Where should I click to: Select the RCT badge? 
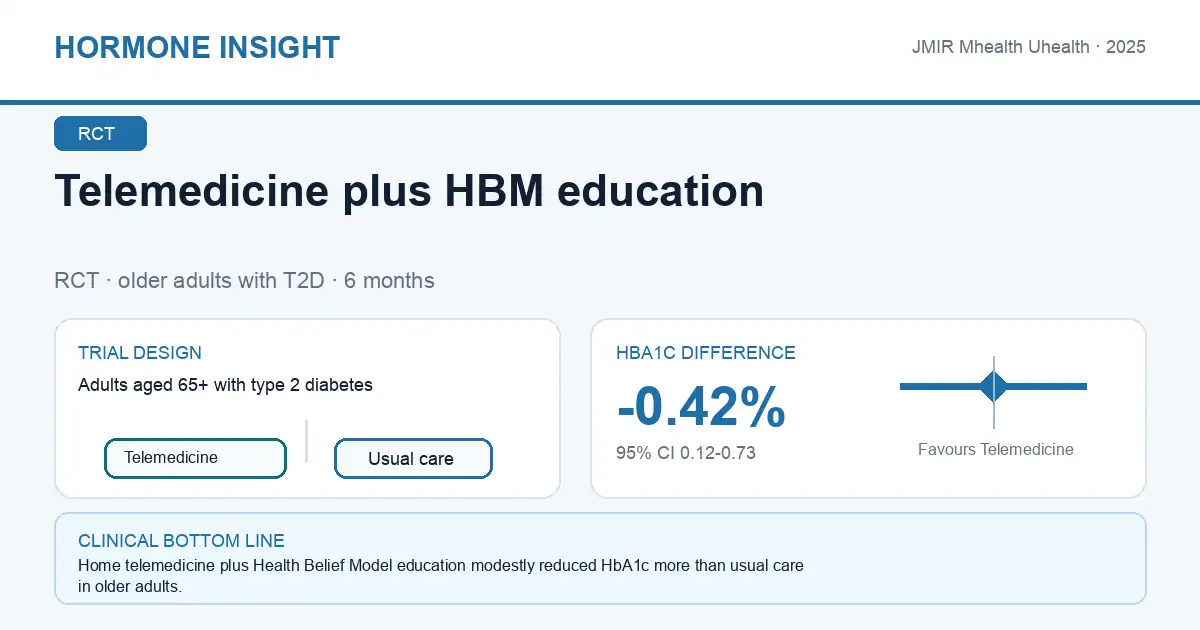pyautogui.click(x=100, y=134)
